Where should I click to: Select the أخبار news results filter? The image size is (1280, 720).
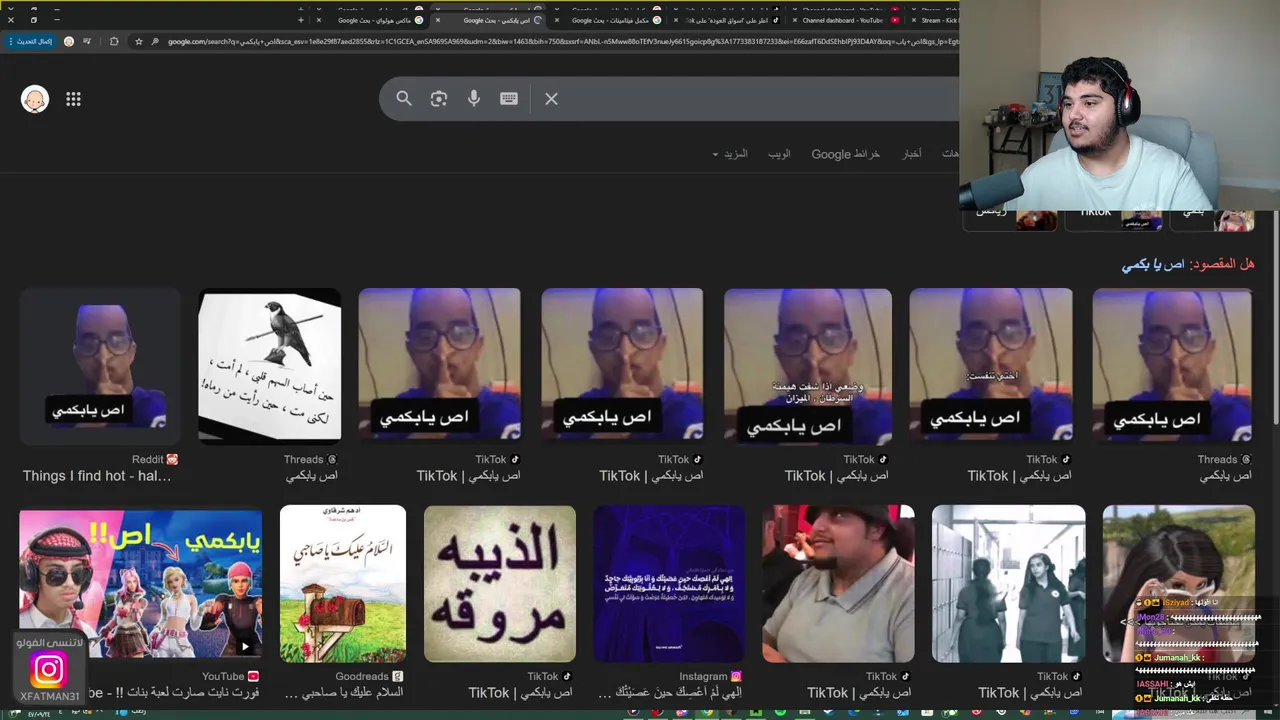[911, 154]
